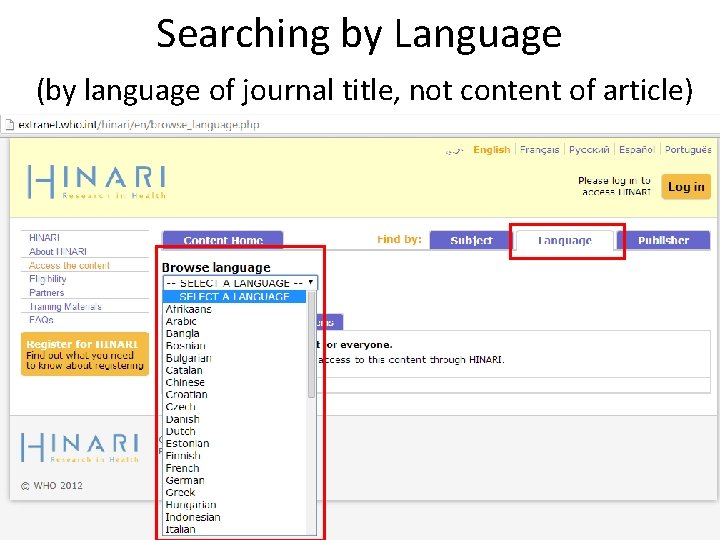
Task: Choose Danish language option
Action: (182, 419)
